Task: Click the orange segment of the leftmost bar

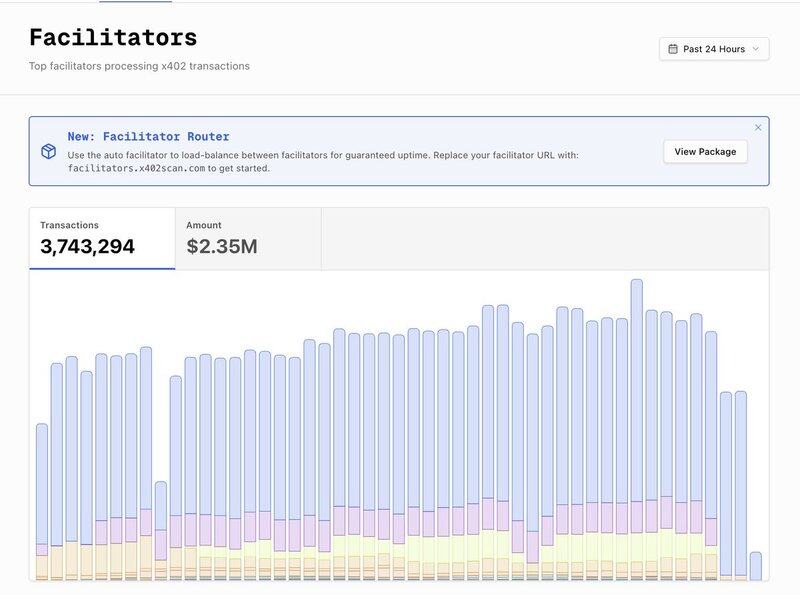Action: [42, 566]
